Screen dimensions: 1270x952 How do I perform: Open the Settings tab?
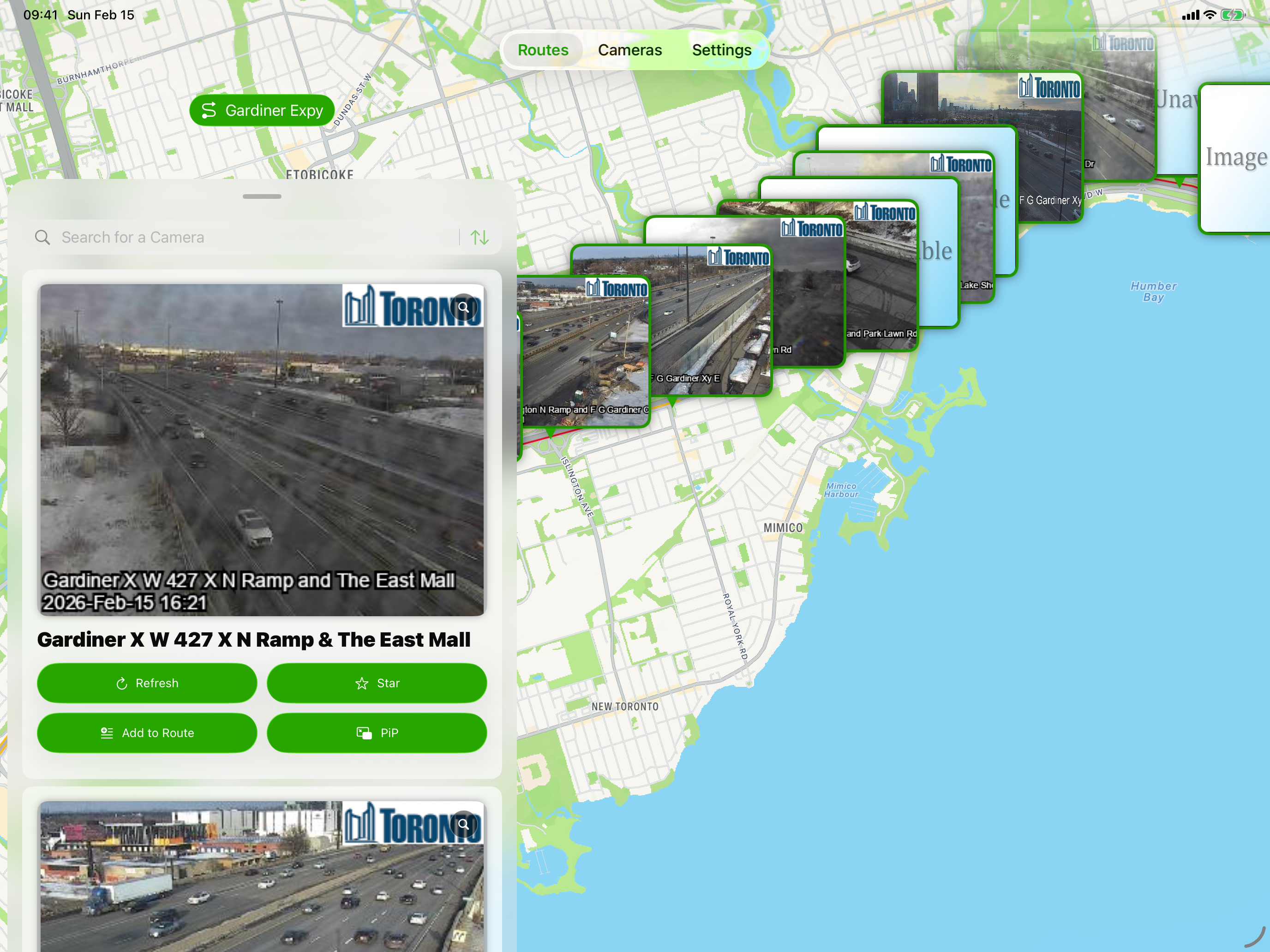(x=722, y=50)
